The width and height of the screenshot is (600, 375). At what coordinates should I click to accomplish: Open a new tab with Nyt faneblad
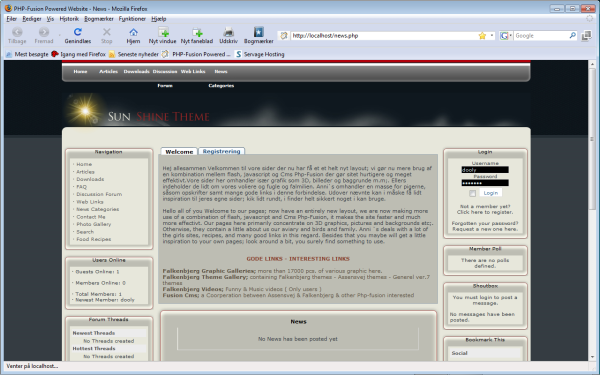tap(197, 32)
